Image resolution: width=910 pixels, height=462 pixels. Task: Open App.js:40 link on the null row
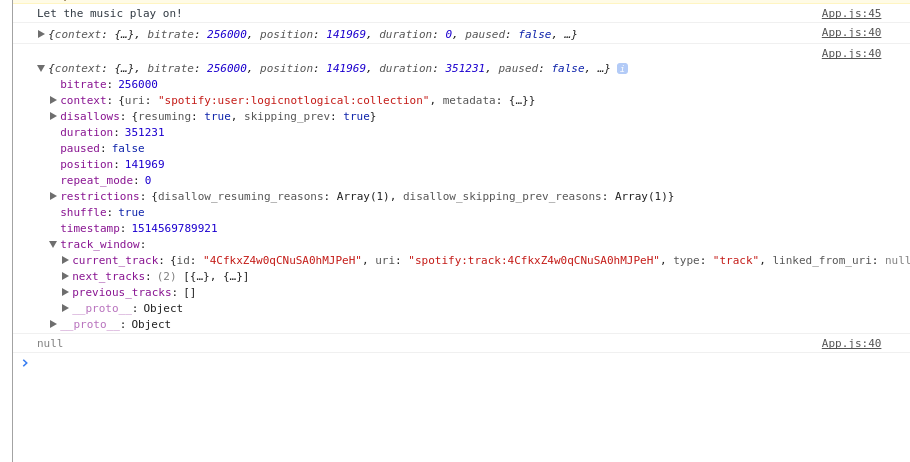coord(851,343)
